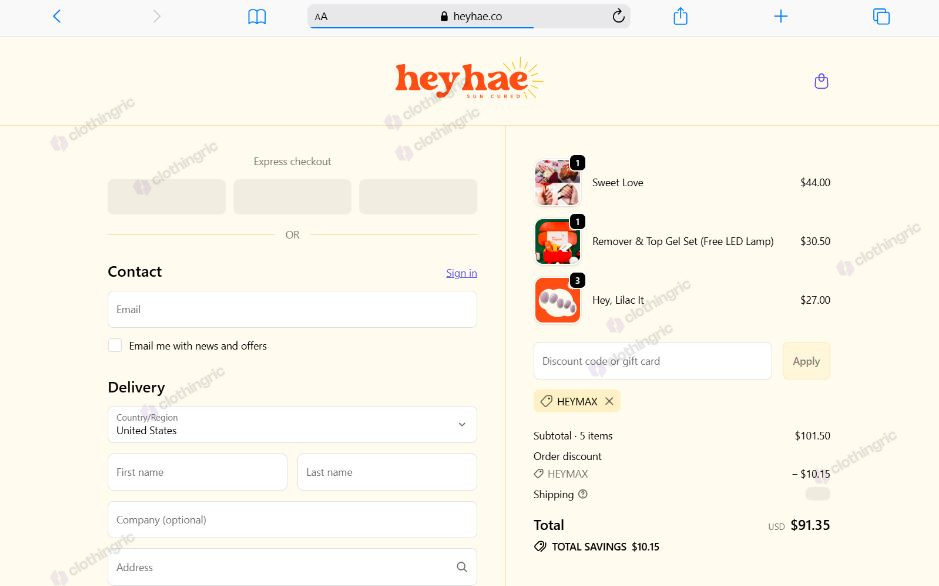
Task: Focus the Email input field
Action: point(292,309)
